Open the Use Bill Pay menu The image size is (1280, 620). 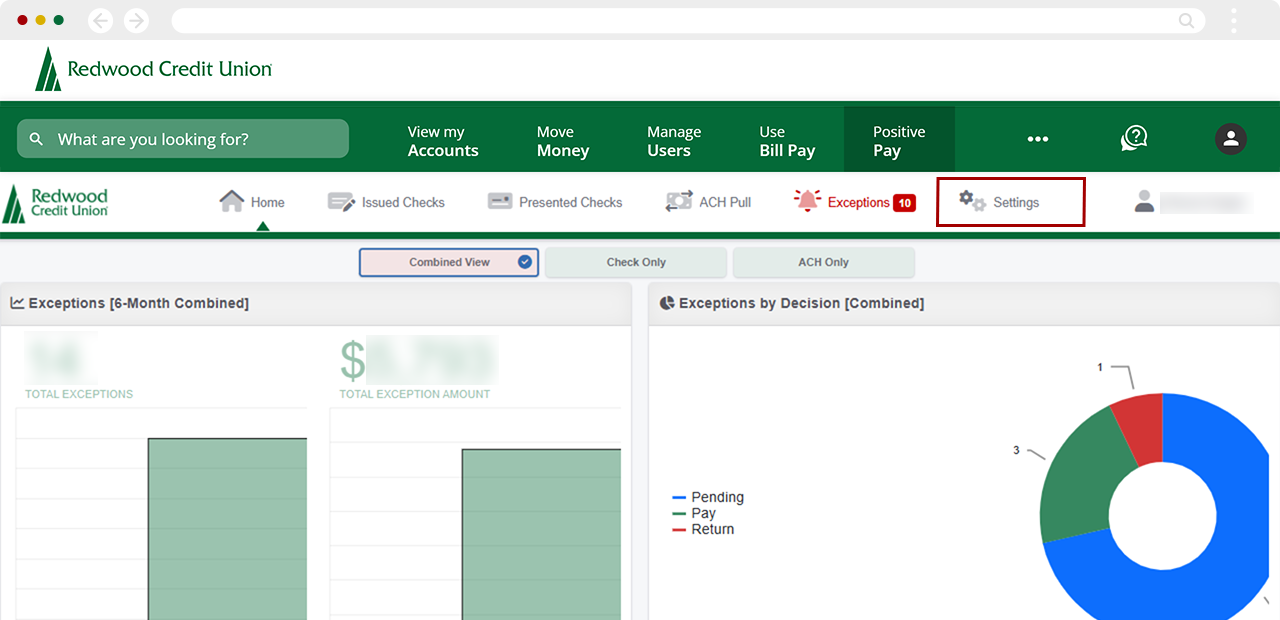click(787, 141)
